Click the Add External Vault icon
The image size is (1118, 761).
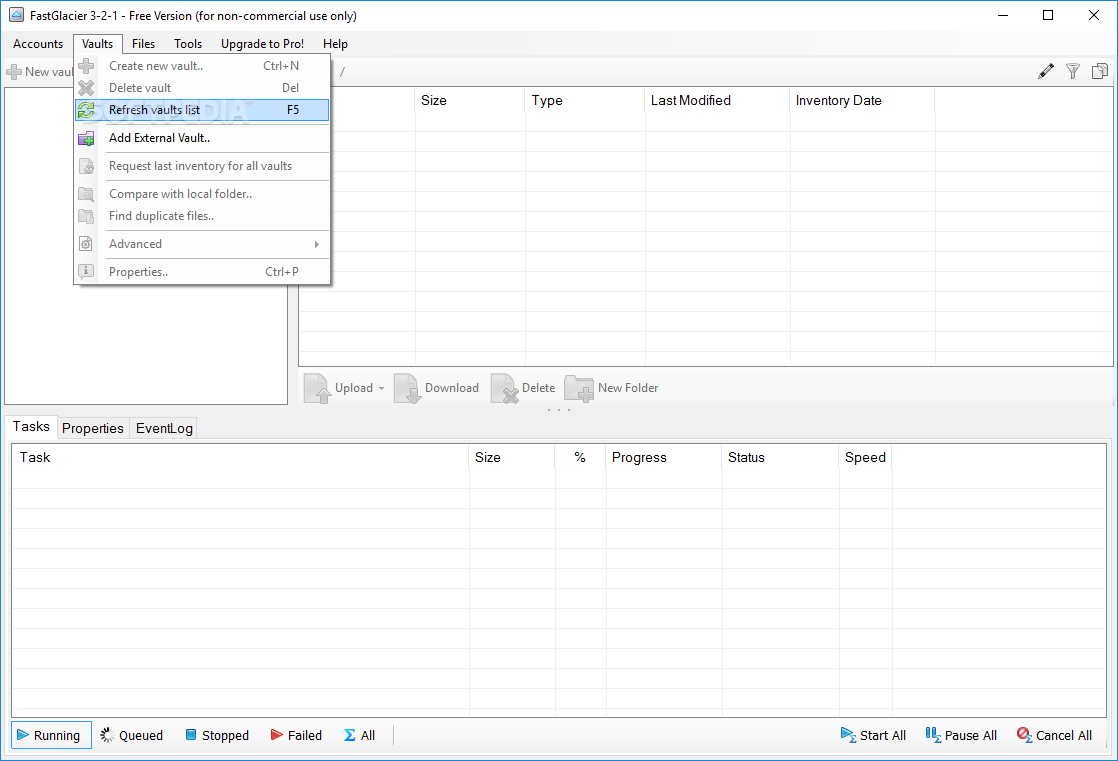(x=86, y=138)
